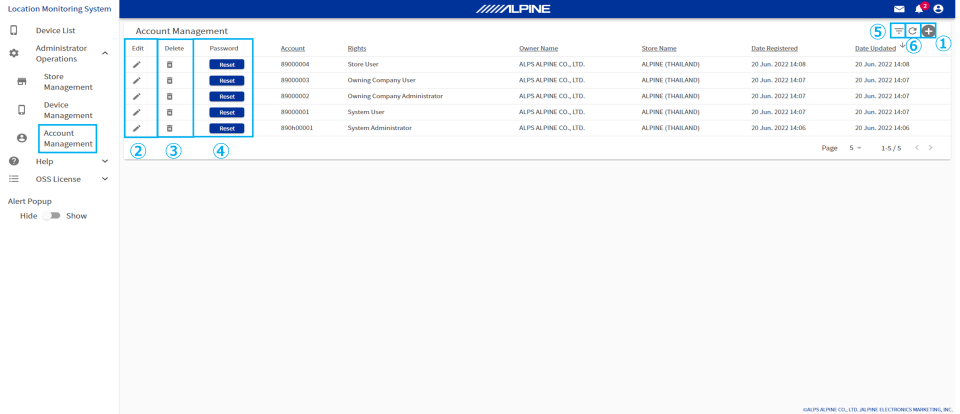This screenshot has height=414, width=960.
Task: Open the OSS License menu item
Action: point(56,179)
